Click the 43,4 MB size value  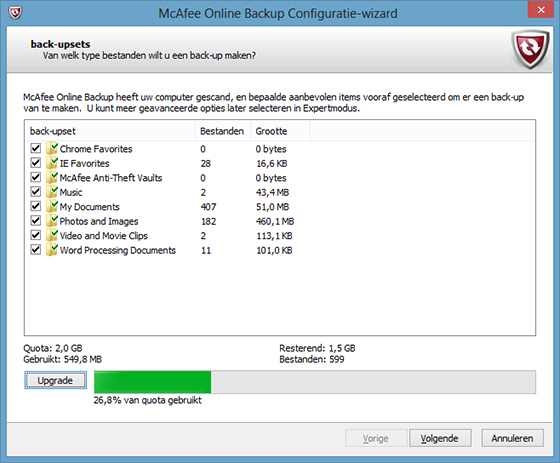click(272, 193)
